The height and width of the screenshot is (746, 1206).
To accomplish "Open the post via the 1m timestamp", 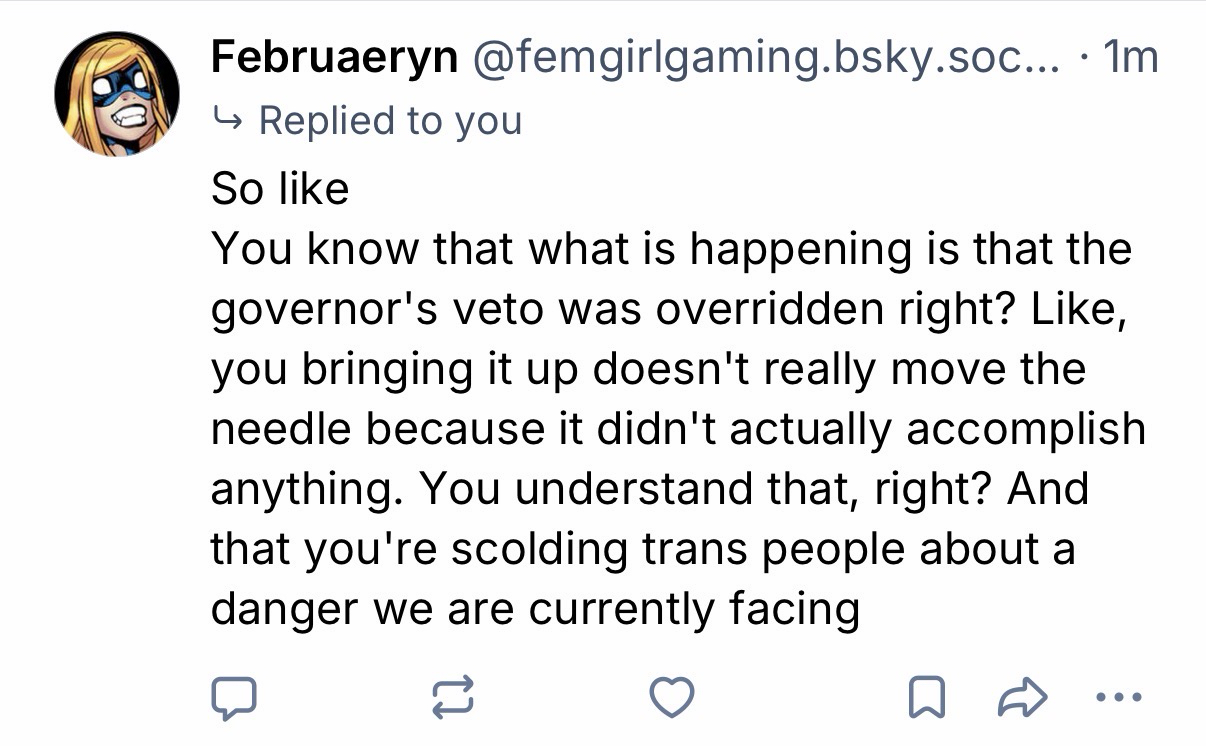I will pos(1128,59).
